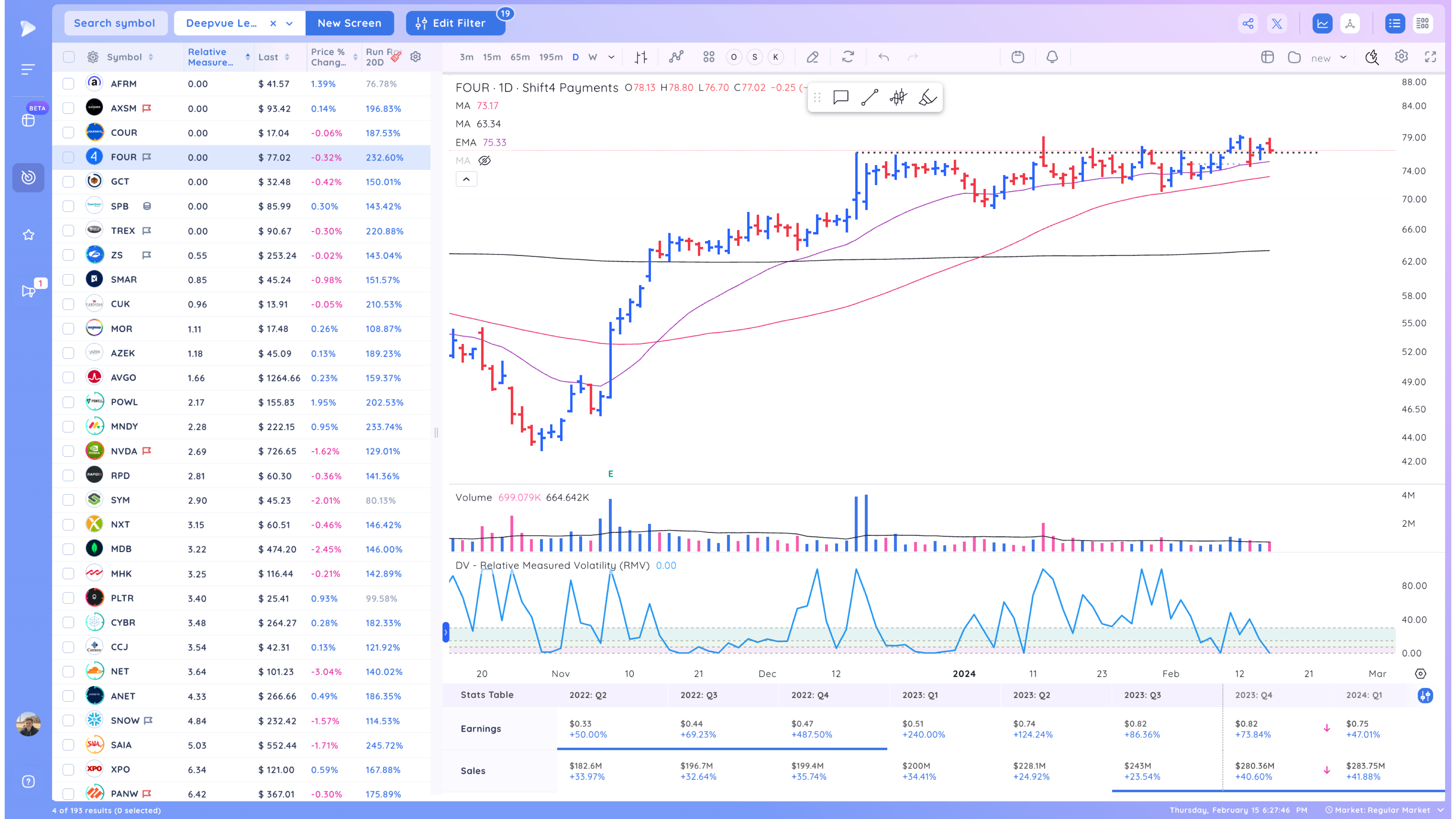The image size is (1456, 819).
Task: Select the brush clear drawings tool
Action: point(927,97)
